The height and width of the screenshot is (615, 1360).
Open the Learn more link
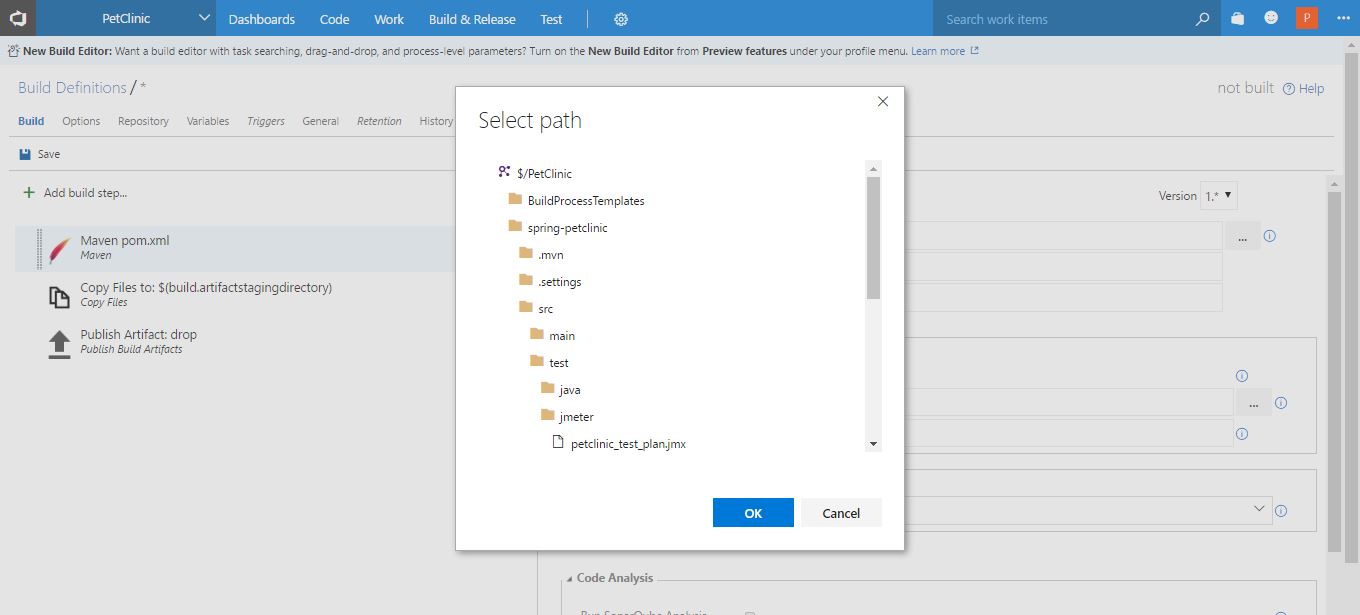click(x=945, y=51)
